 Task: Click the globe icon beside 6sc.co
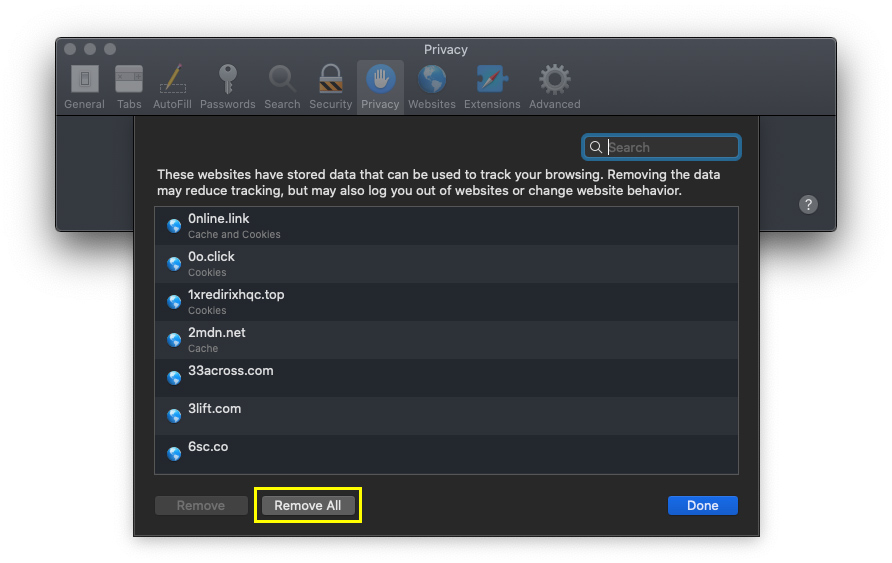click(x=174, y=454)
